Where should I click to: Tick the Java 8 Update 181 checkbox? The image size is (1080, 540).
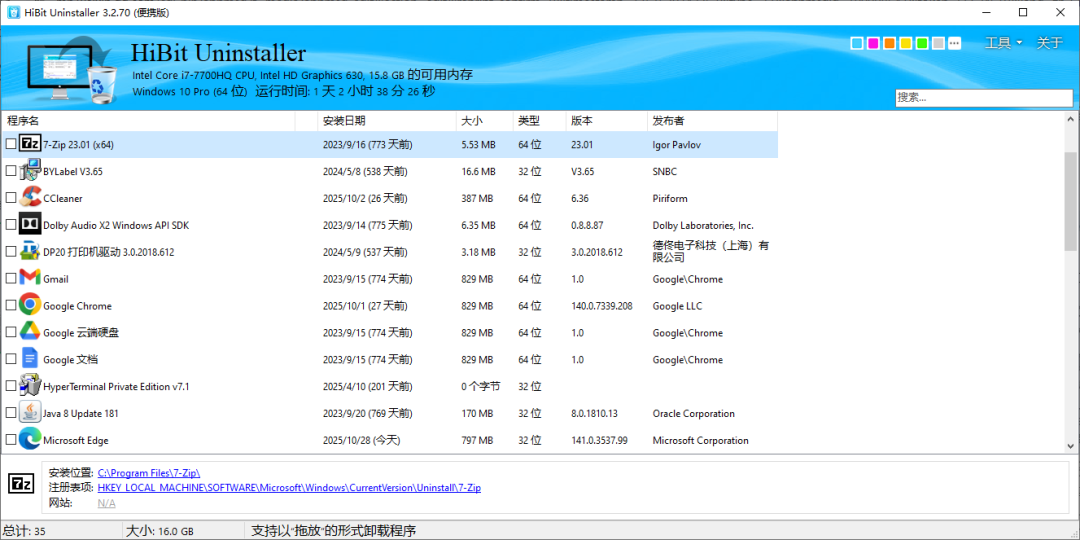coord(10,413)
